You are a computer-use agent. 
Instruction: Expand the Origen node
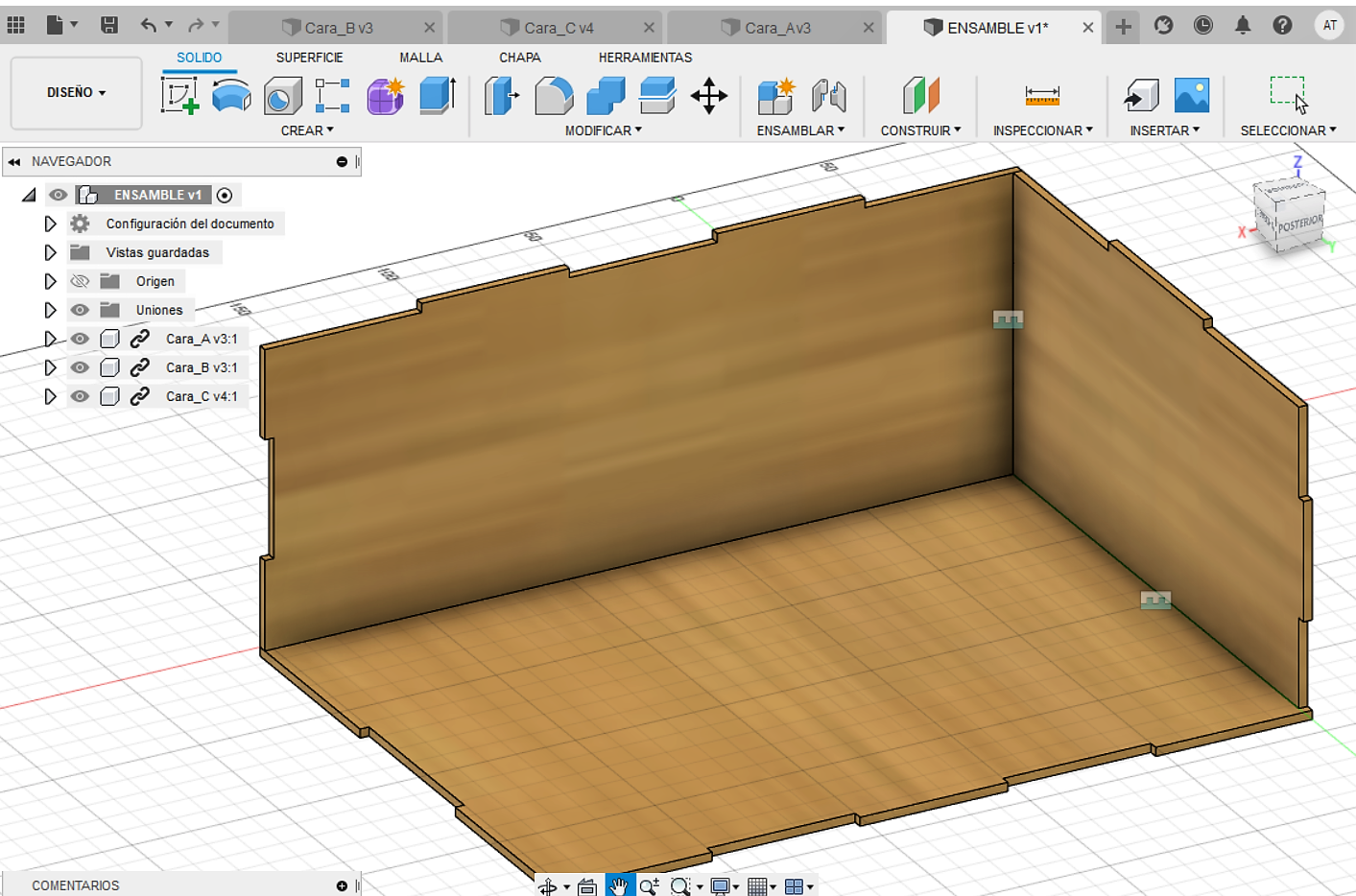click(x=50, y=281)
